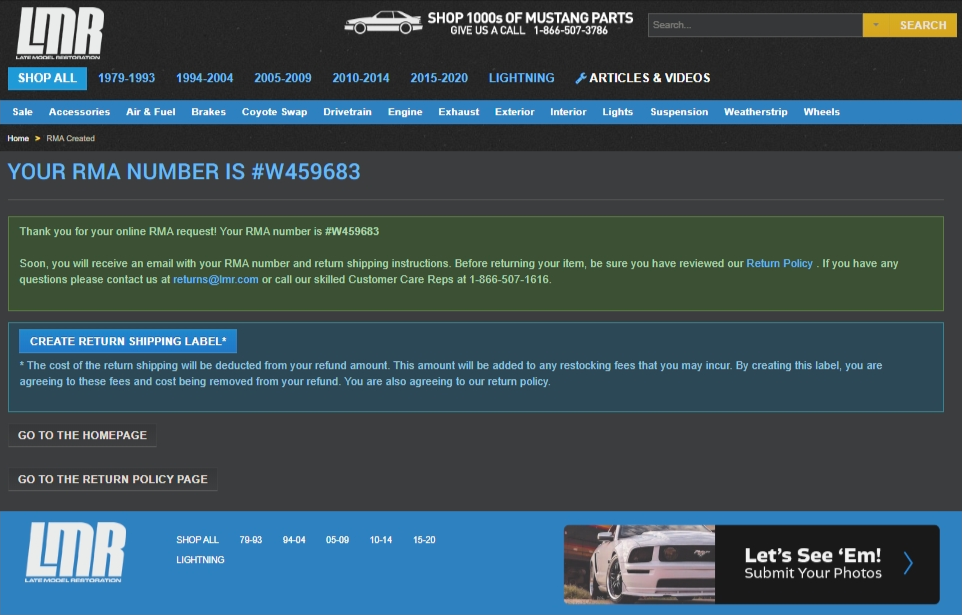Click the Coyote Swap category link
This screenshot has width=962, height=615.
point(274,111)
